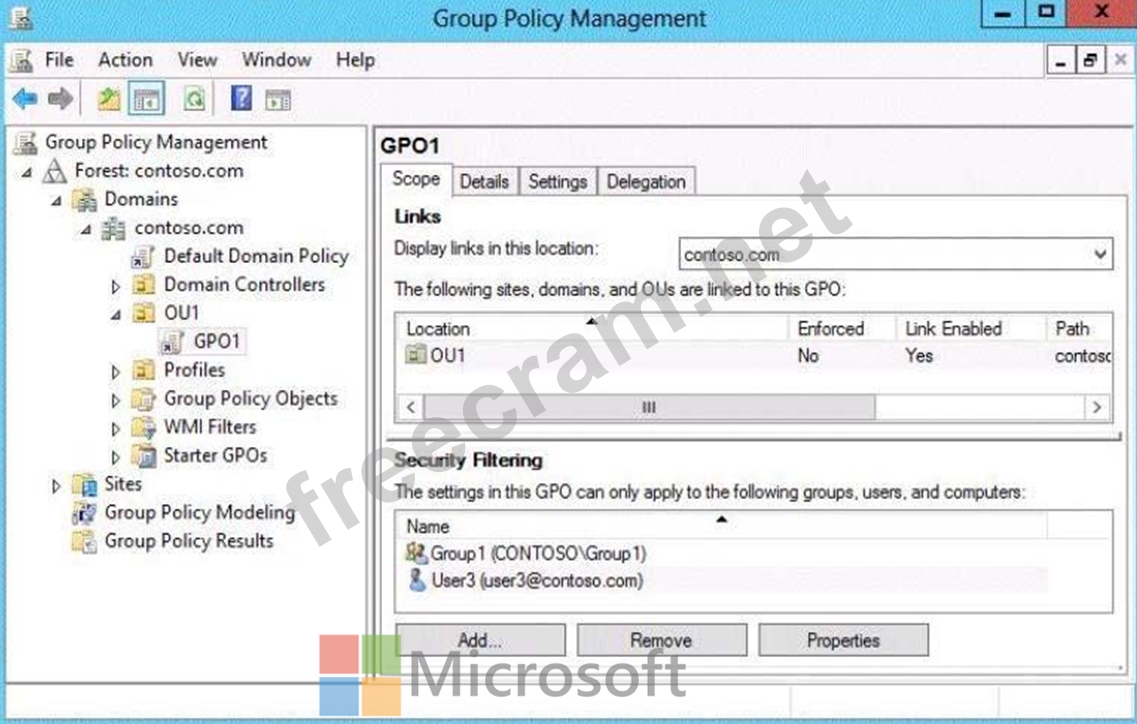Click the horizontal scrollbar thumb in Links list
Image resolution: width=1137 pixels, height=724 pixels.
(x=649, y=407)
